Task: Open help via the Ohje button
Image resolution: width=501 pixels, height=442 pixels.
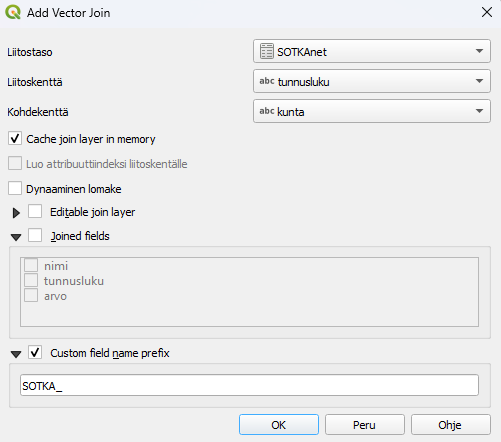Action: (x=451, y=425)
